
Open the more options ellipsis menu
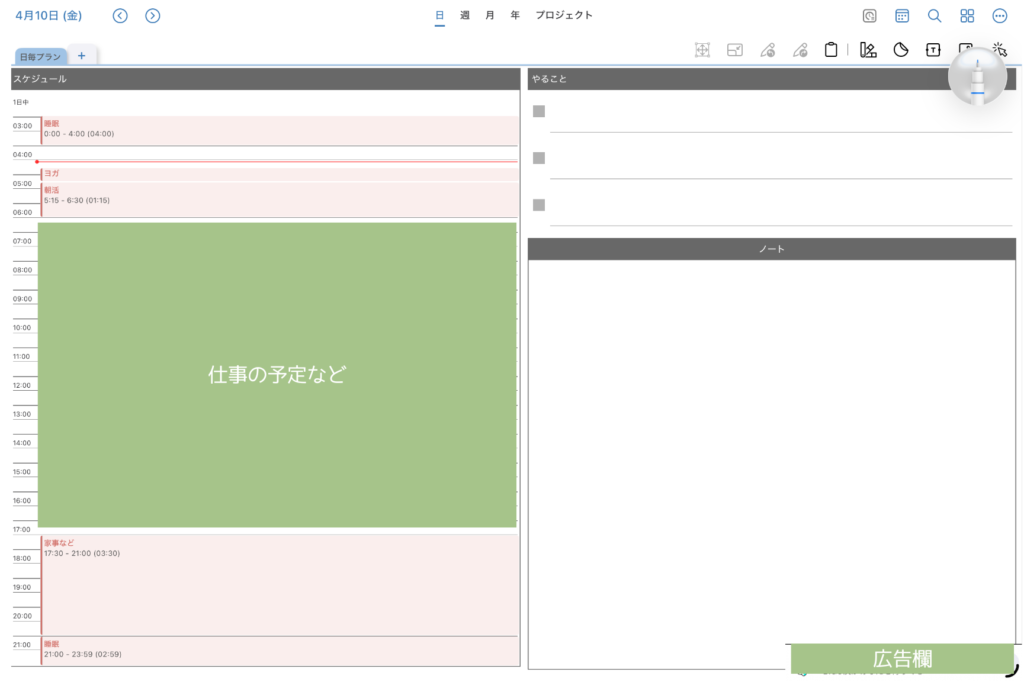[x=999, y=15]
